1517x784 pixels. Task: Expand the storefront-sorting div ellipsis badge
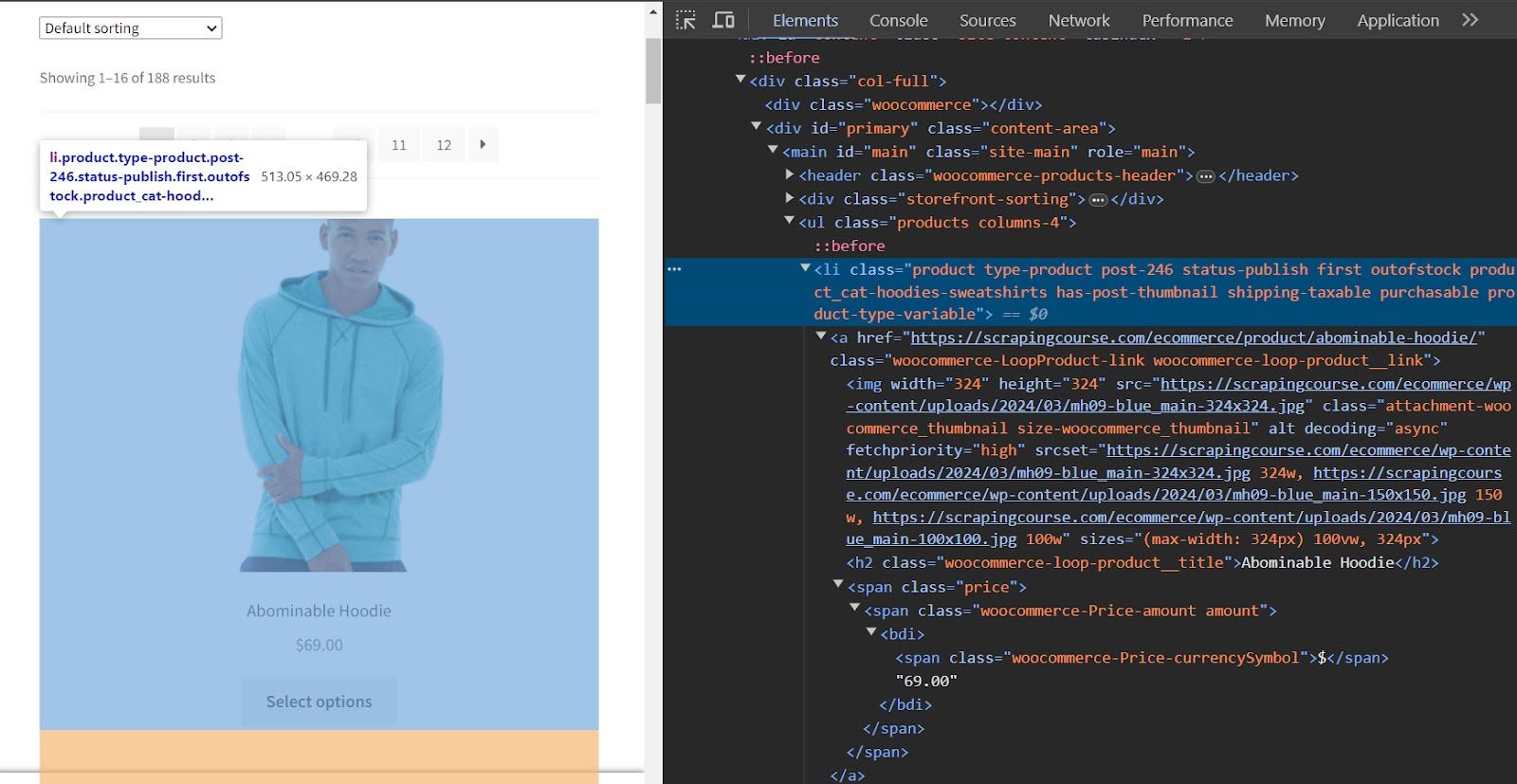[1098, 199]
